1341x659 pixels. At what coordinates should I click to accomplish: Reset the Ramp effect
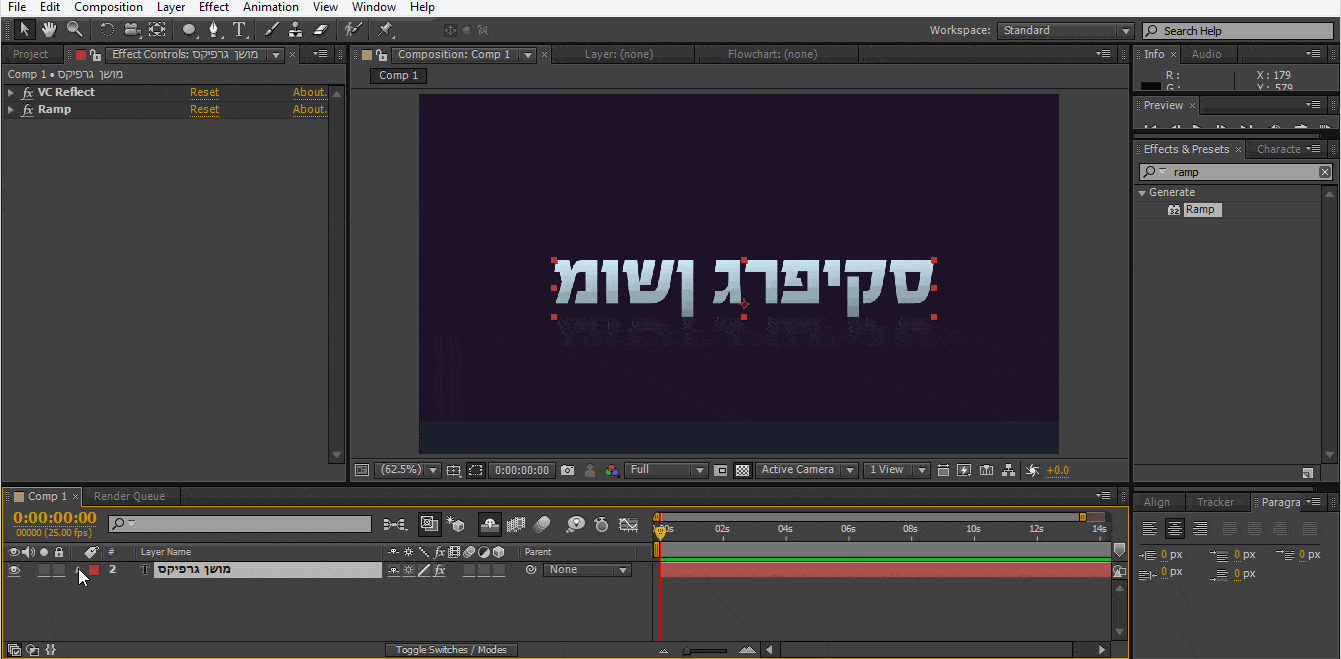[x=204, y=109]
